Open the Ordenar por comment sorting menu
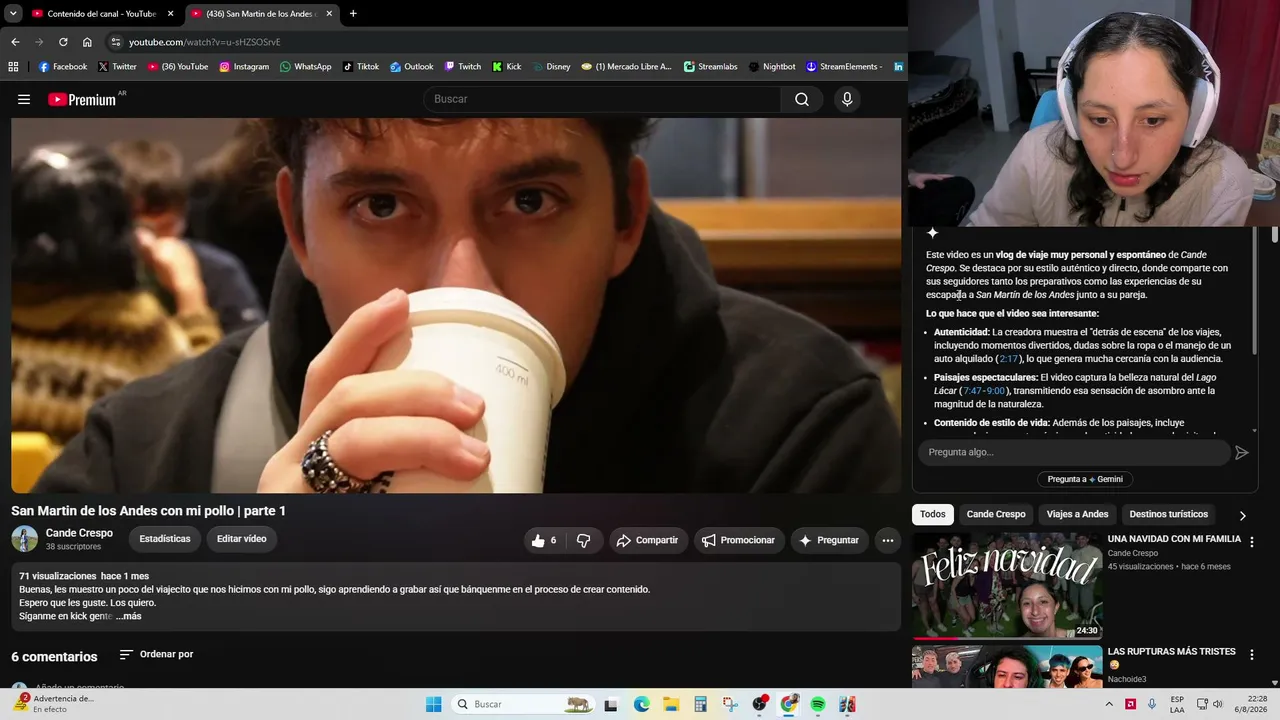This screenshot has width=1280, height=720. coord(156,654)
